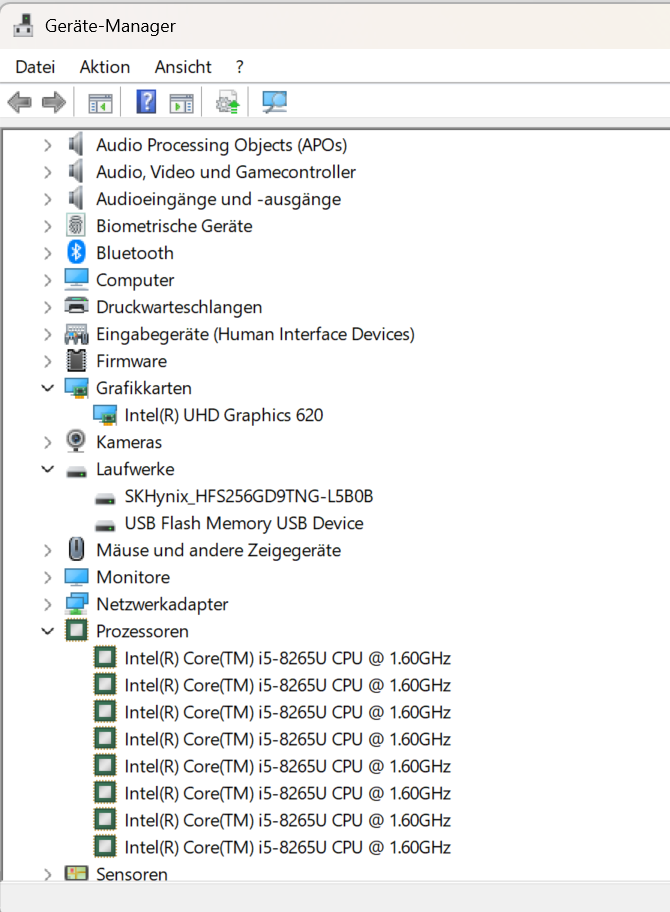Click the Bluetooth category icon
Viewport: 670px width, 912px height.
point(76,252)
